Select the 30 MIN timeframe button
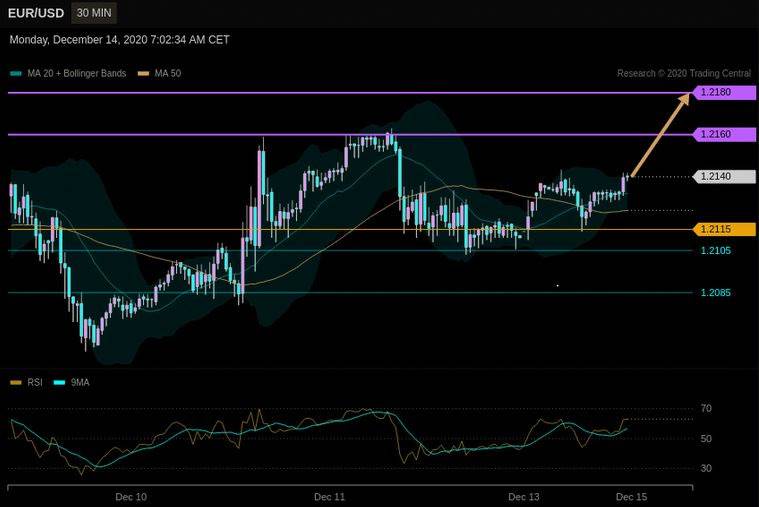Viewport: 759px width, 507px height. click(x=94, y=13)
